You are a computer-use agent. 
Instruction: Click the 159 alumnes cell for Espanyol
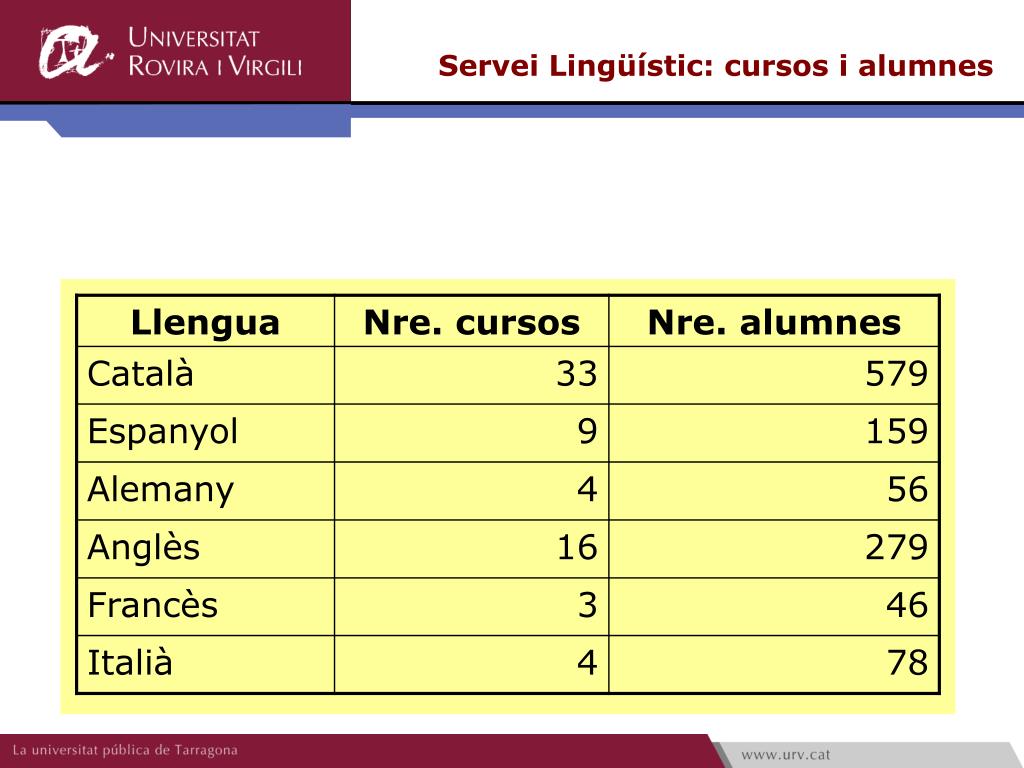tap(774, 432)
